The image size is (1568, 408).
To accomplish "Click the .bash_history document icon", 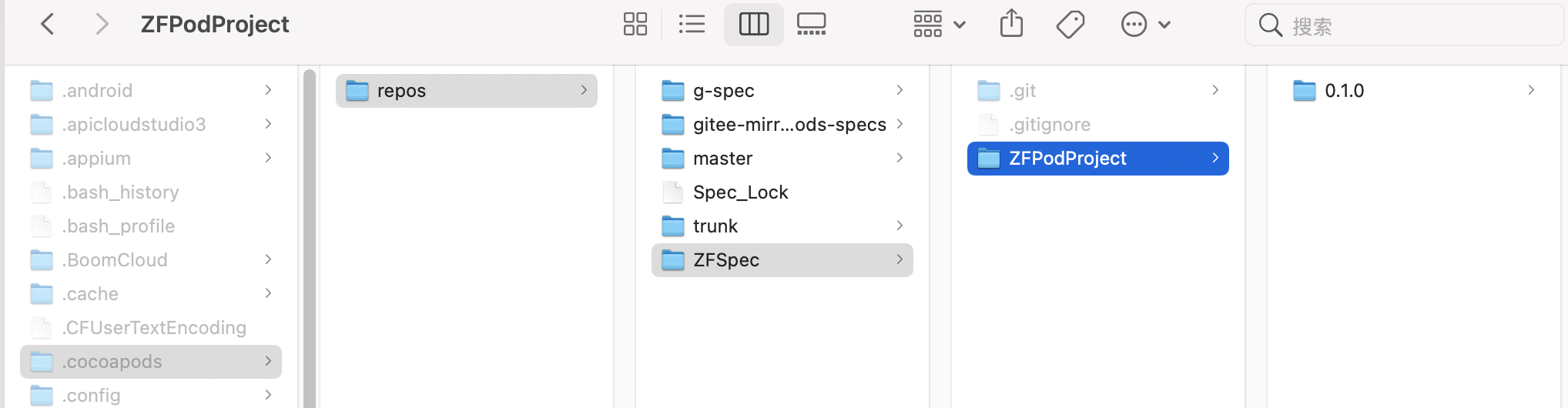I will [42, 192].
